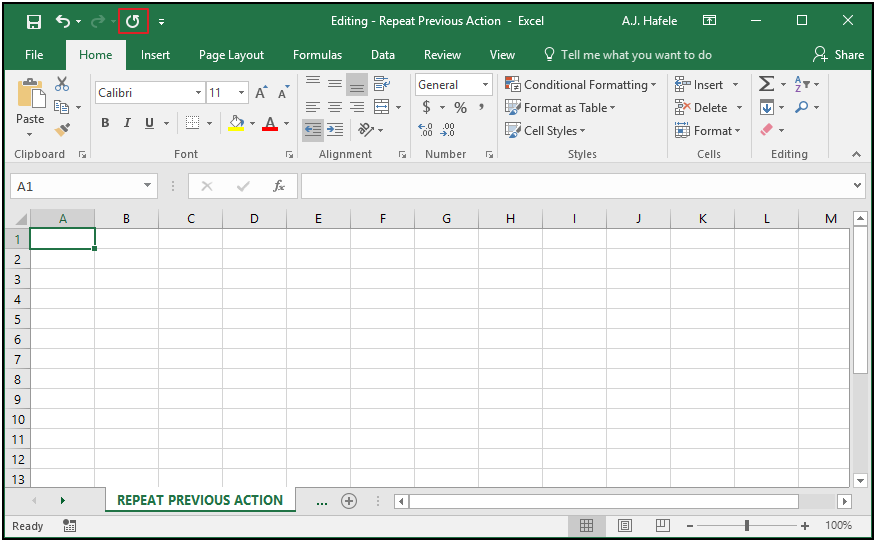Click the Clear eraser icon
876x542 pixels.
[x=766, y=130]
